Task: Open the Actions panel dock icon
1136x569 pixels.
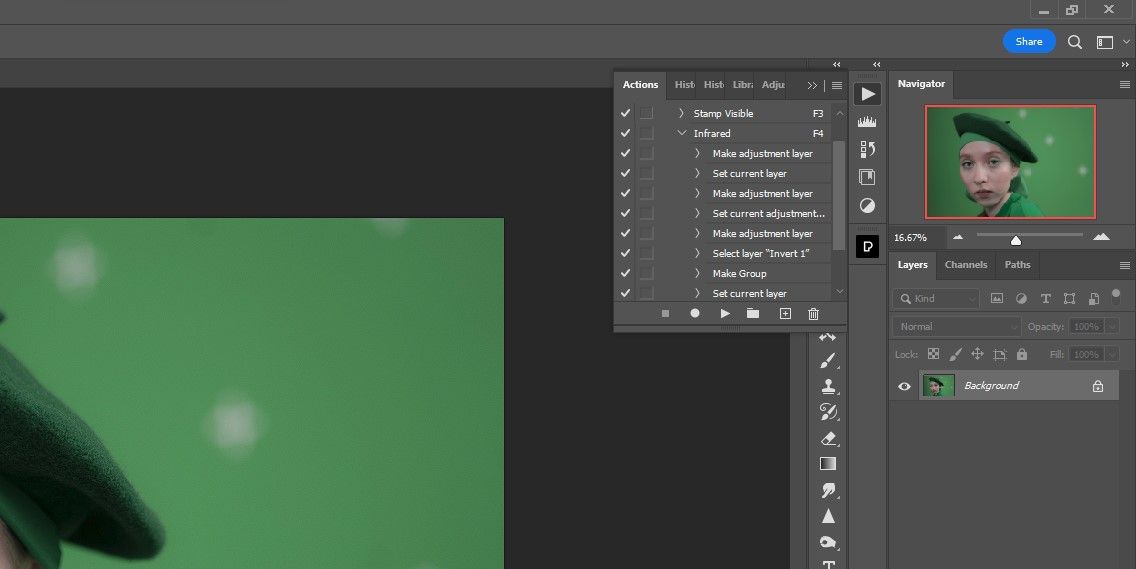Action: (867, 94)
